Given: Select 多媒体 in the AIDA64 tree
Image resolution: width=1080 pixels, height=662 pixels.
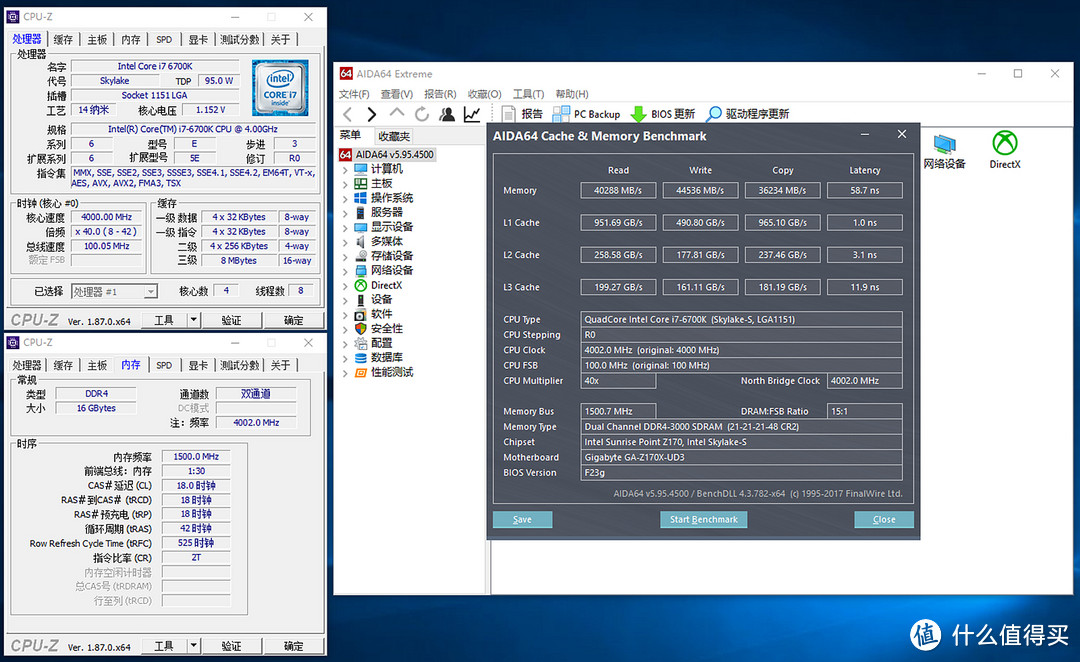Looking at the screenshot, I should tap(386, 241).
